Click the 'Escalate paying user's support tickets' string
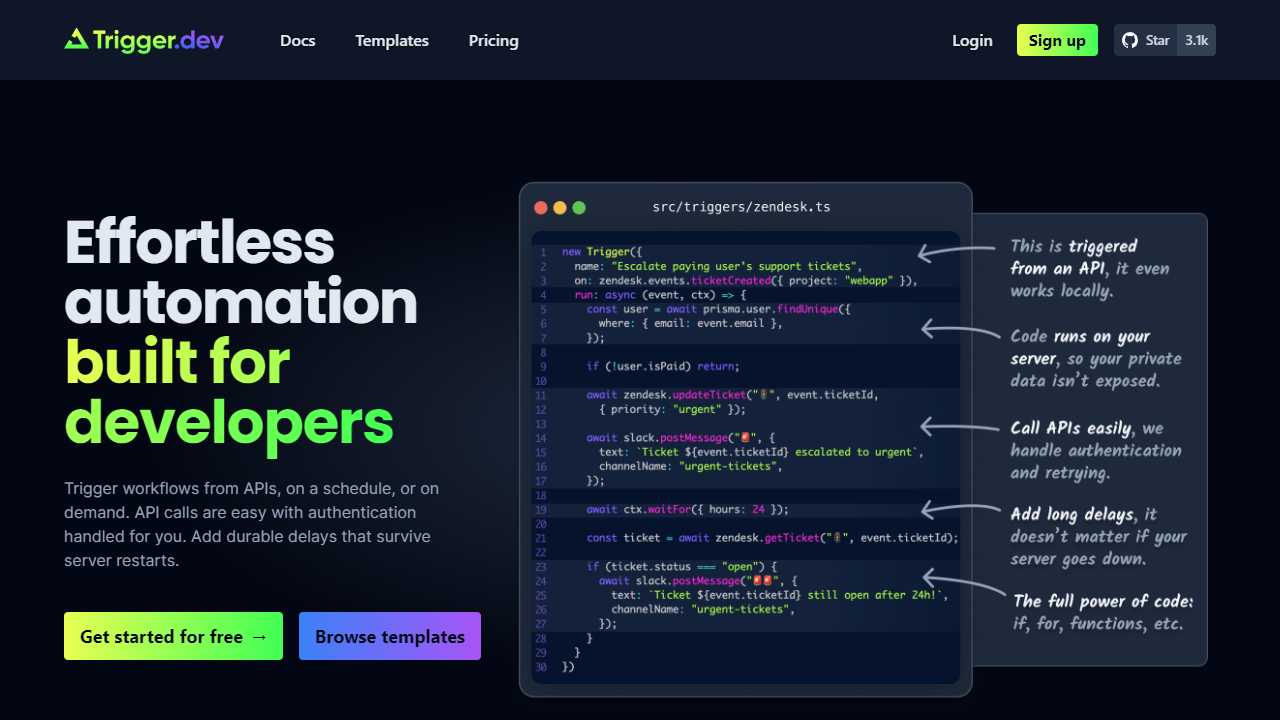 [736, 266]
